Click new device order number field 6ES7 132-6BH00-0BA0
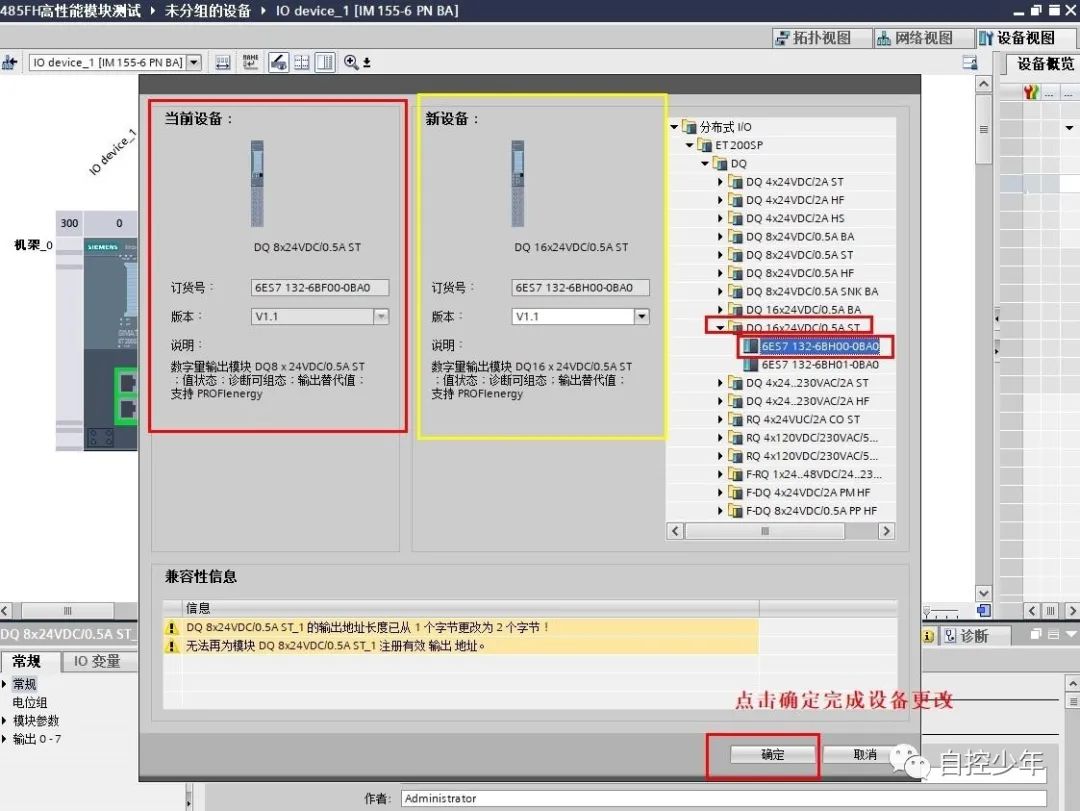This screenshot has width=1080, height=811. pyautogui.click(x=580, y=288)
